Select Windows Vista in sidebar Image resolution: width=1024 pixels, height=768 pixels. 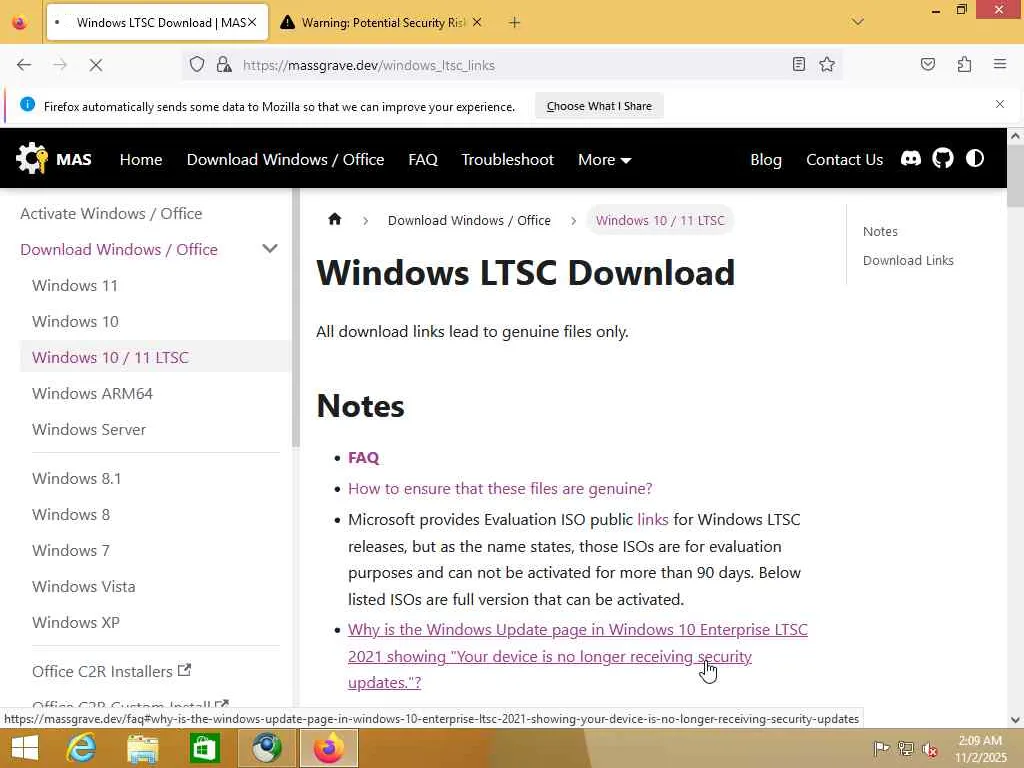[x=84, y=586]
